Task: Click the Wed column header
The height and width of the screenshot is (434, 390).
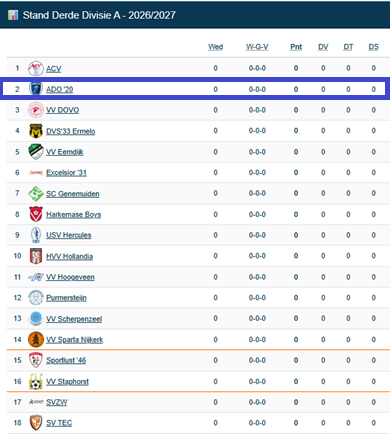Action: pyautogui.click(x=215, y=47)
